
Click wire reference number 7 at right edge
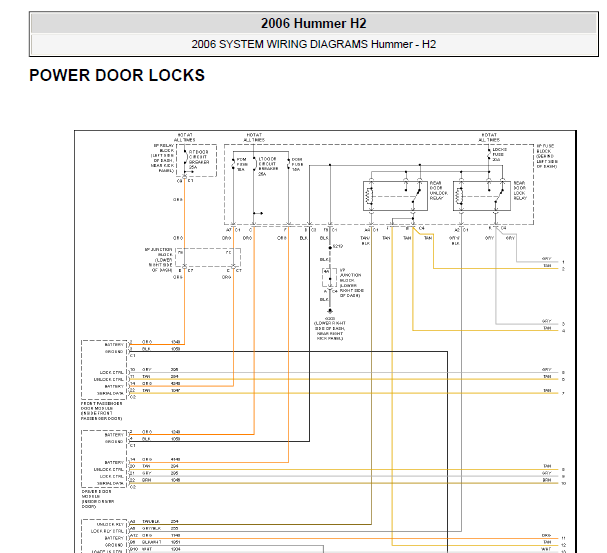(x=563, y=393)
